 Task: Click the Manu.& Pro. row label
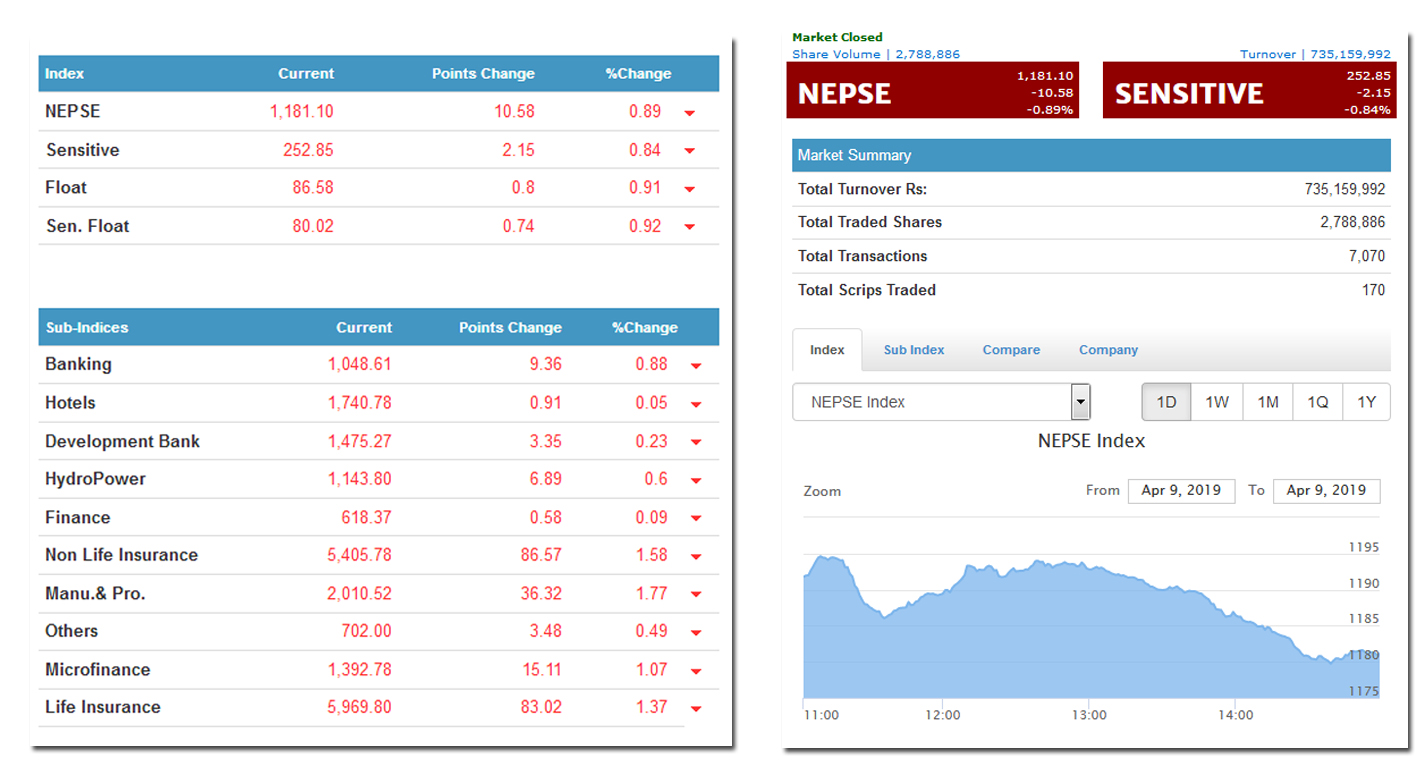pyautogui.click(x=95, y=593)
